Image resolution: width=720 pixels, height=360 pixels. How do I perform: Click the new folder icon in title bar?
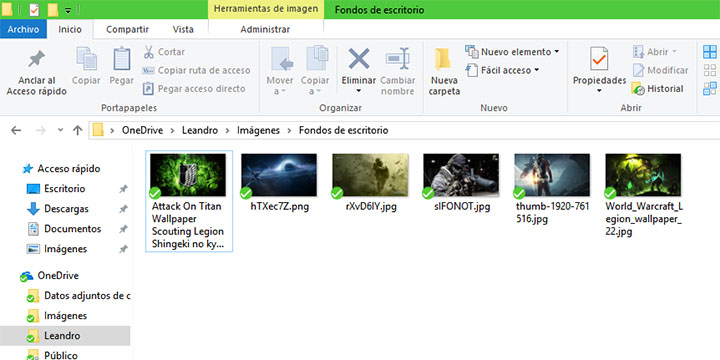click(53, 9)
